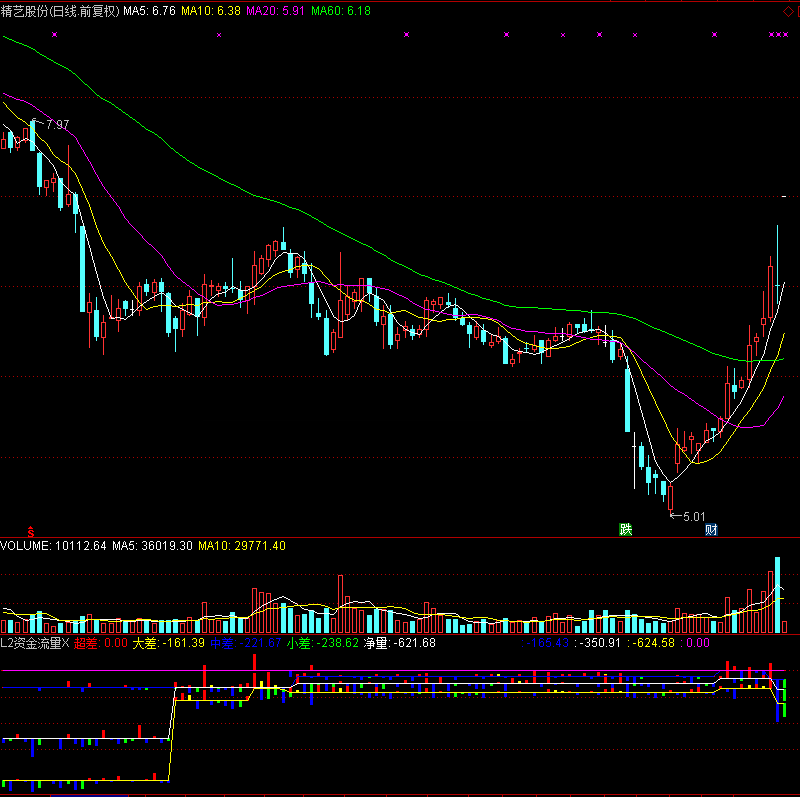Select the 中差: -221.67 value

246,643
